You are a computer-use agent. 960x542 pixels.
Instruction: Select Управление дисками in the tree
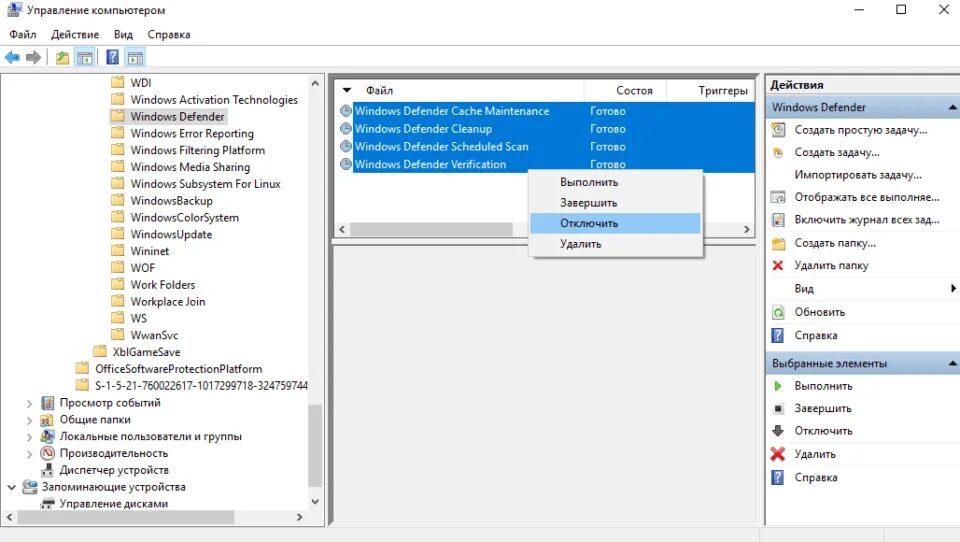113,504
